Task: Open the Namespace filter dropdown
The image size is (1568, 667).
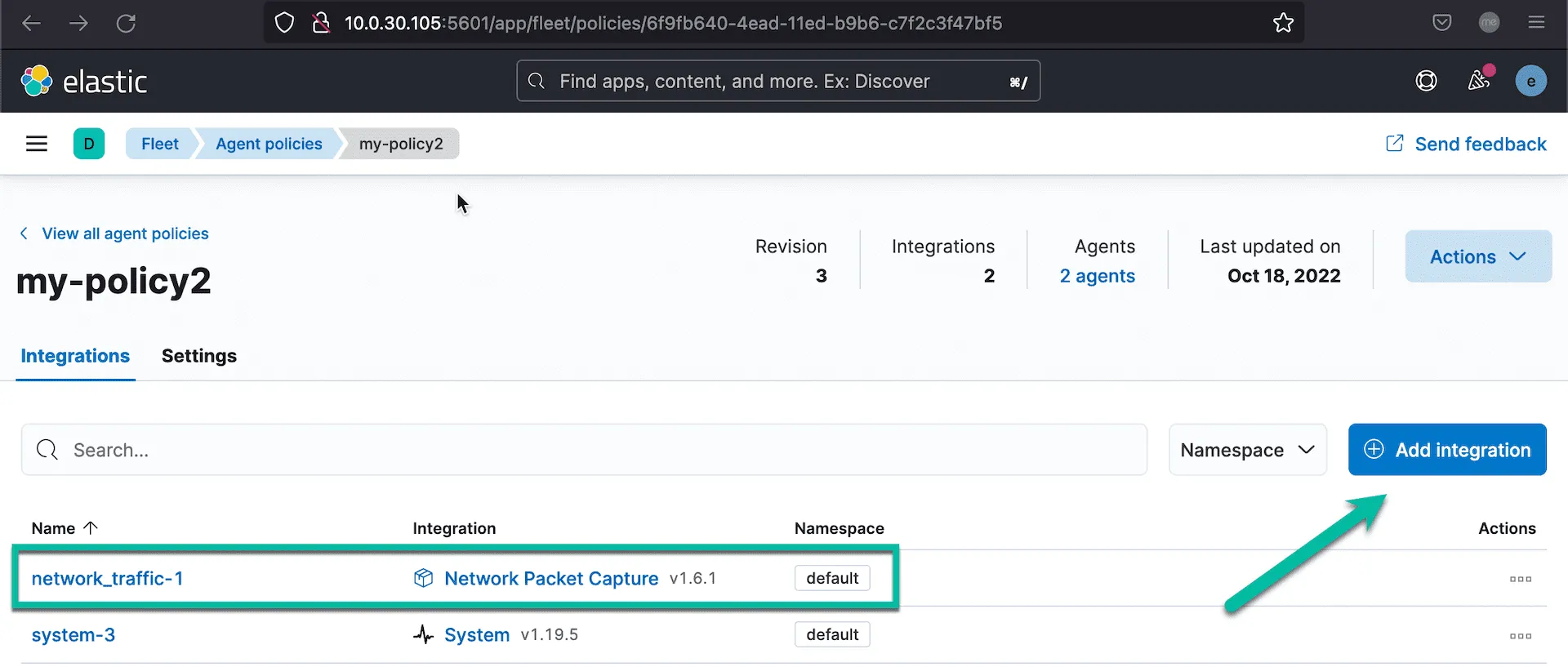Action: tap(1247, 450)
